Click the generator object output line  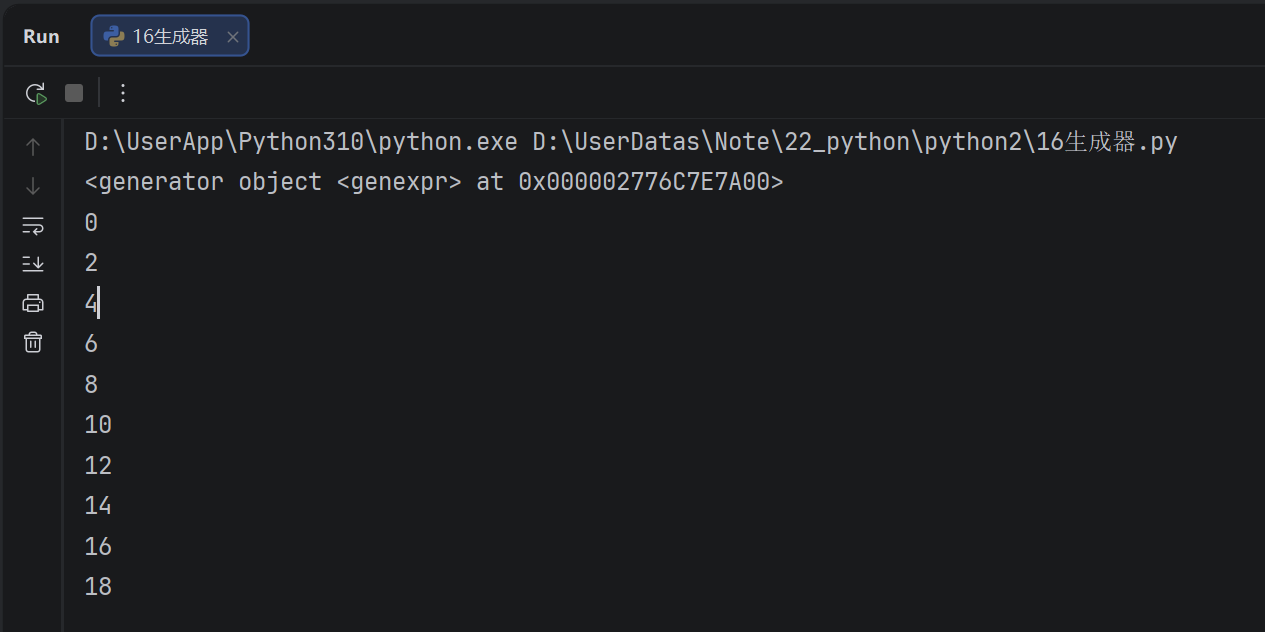pos(434,182)
